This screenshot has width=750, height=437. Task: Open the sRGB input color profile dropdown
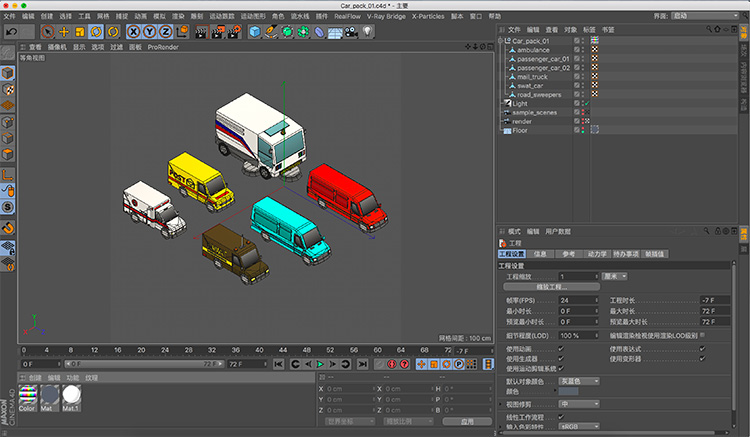click(x=579, y=426)
